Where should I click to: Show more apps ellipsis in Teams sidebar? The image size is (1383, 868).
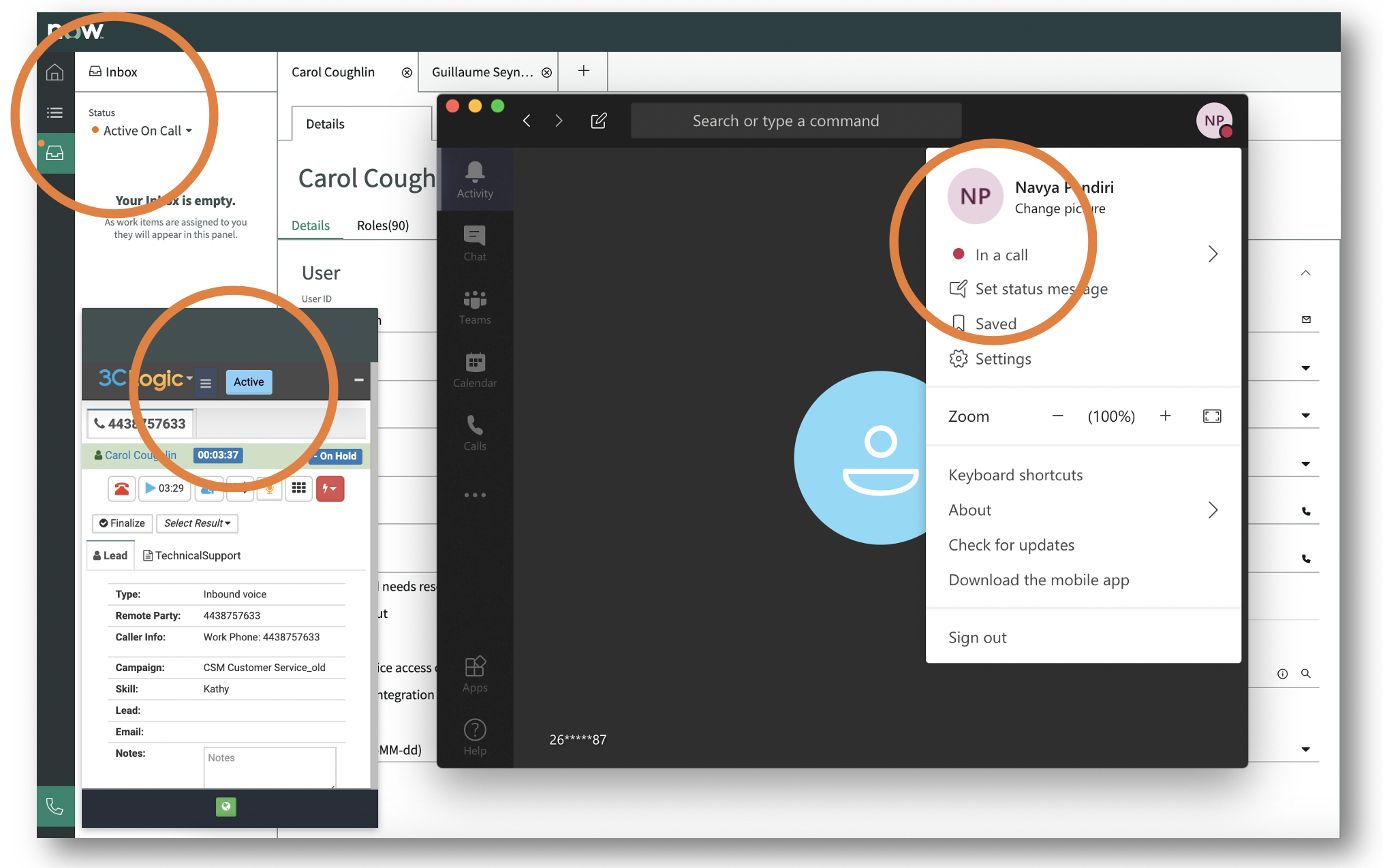point(475,495)
